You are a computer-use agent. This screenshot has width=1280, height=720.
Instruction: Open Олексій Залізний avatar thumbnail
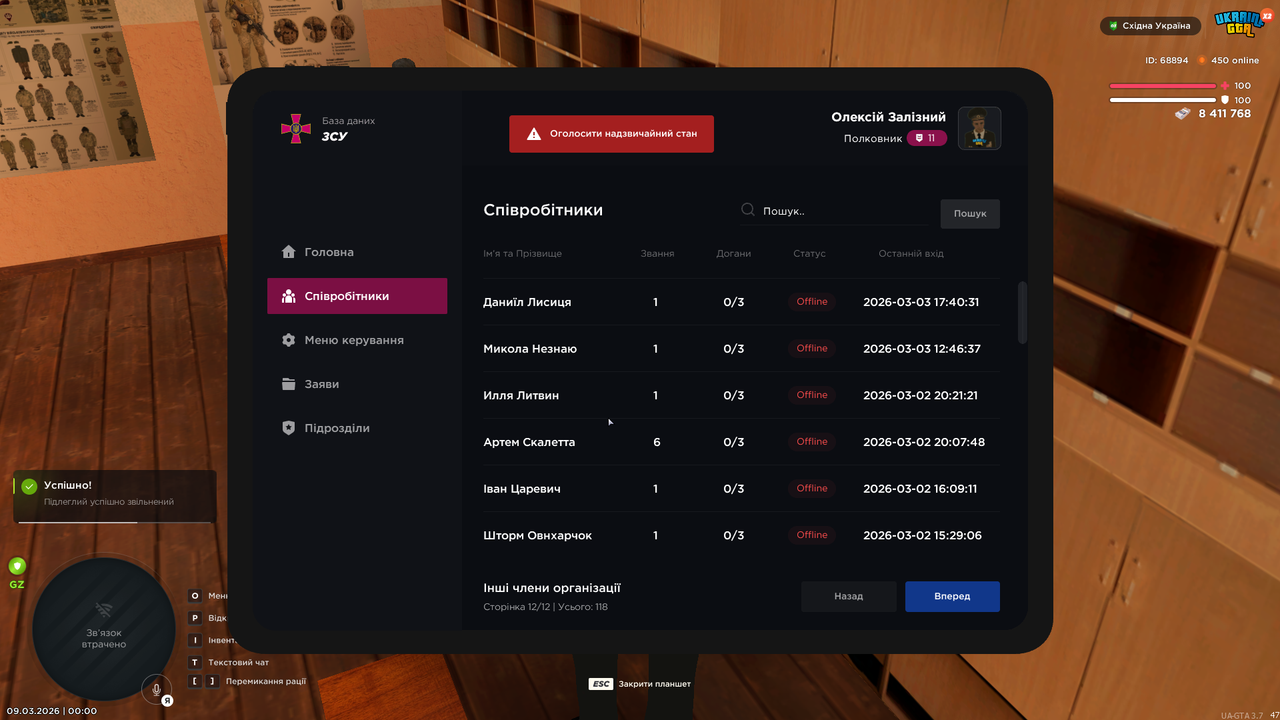[x=980, y=128]
